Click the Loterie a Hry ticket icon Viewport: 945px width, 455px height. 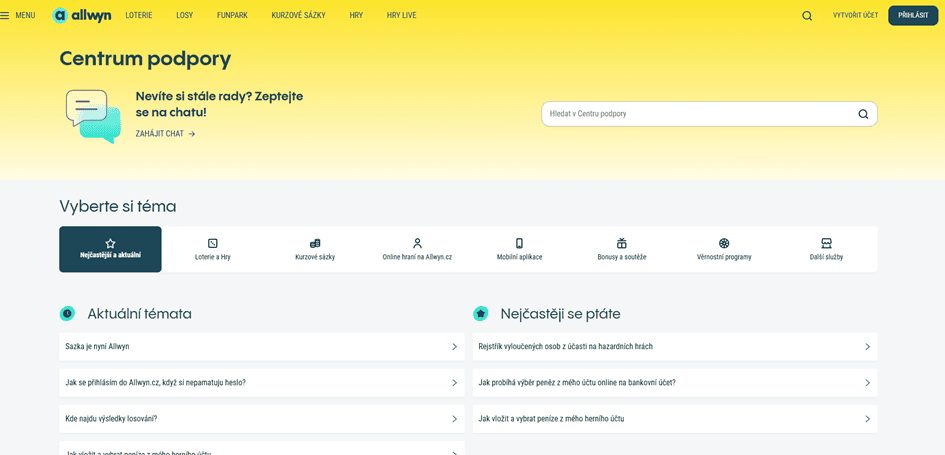212,243
